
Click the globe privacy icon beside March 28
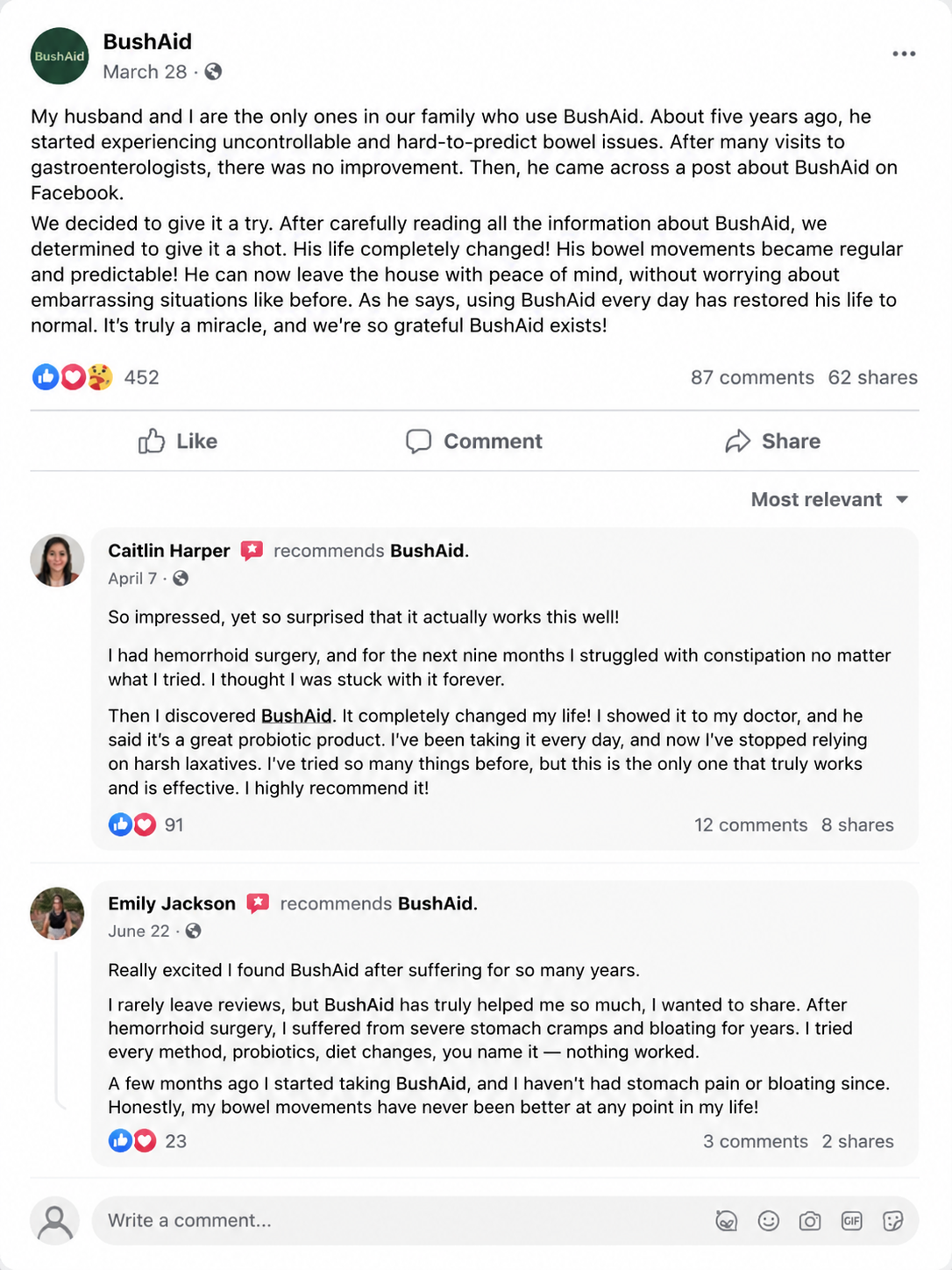213,72
